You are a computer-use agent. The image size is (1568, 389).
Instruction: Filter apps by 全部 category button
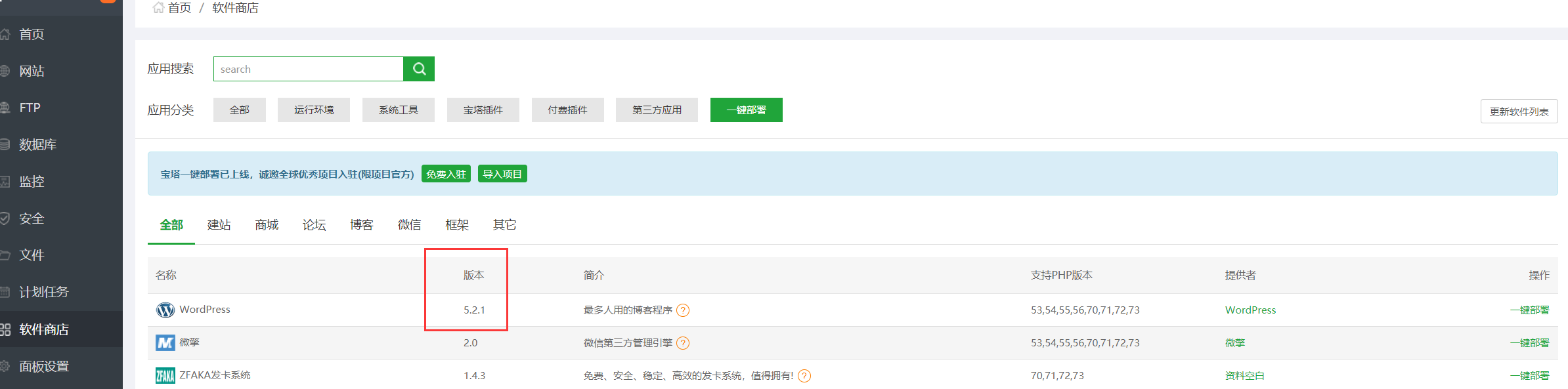pos(240,110)
